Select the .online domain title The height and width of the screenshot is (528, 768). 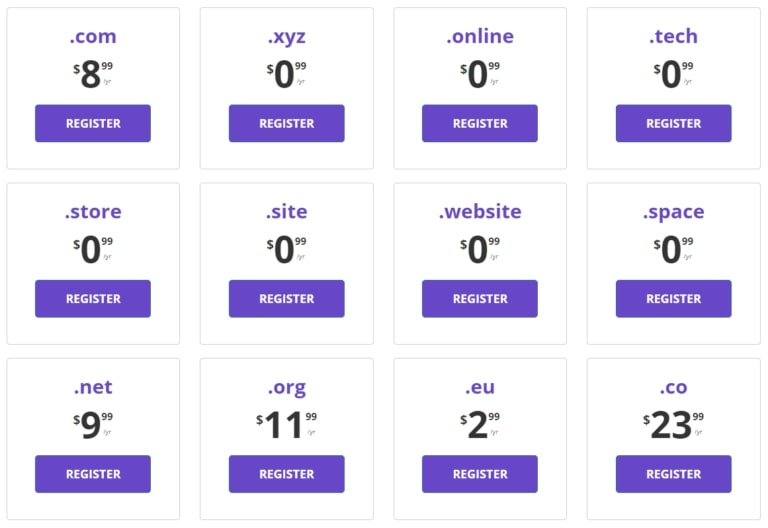(x=480, y=36)
